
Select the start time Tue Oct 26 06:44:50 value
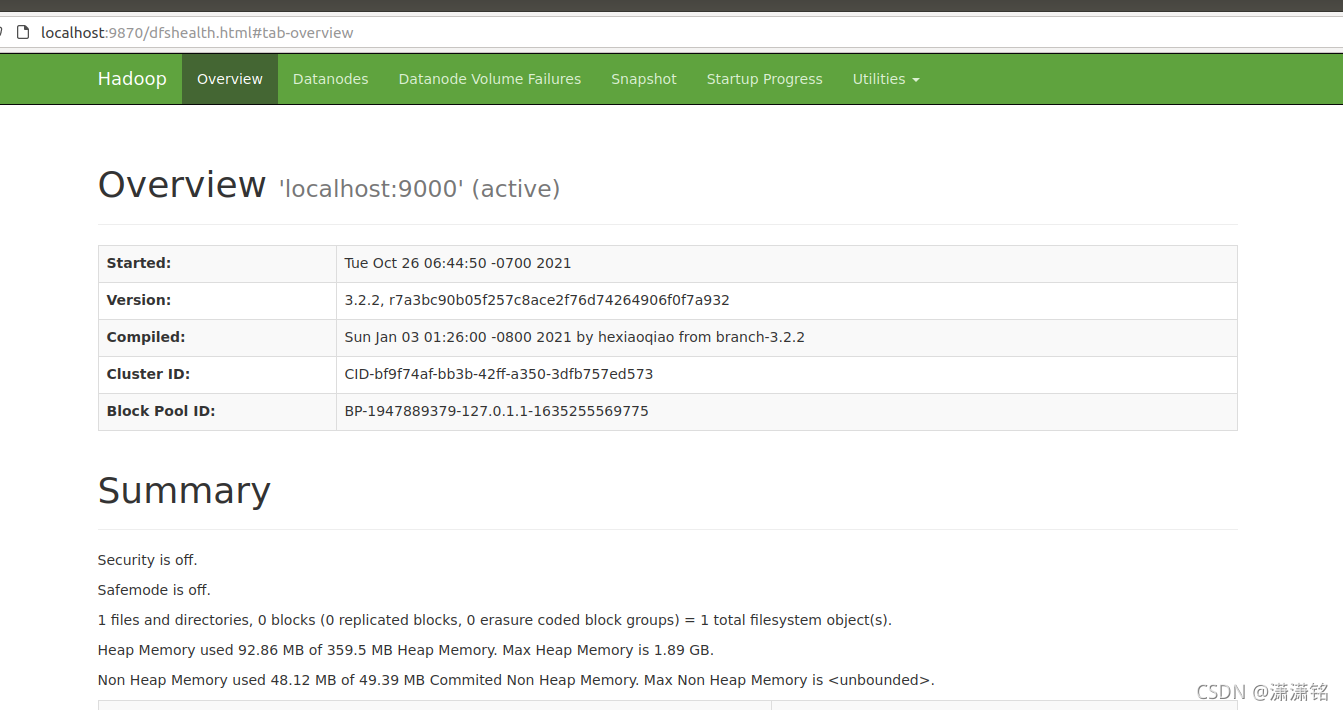click(x=458, y=263)
